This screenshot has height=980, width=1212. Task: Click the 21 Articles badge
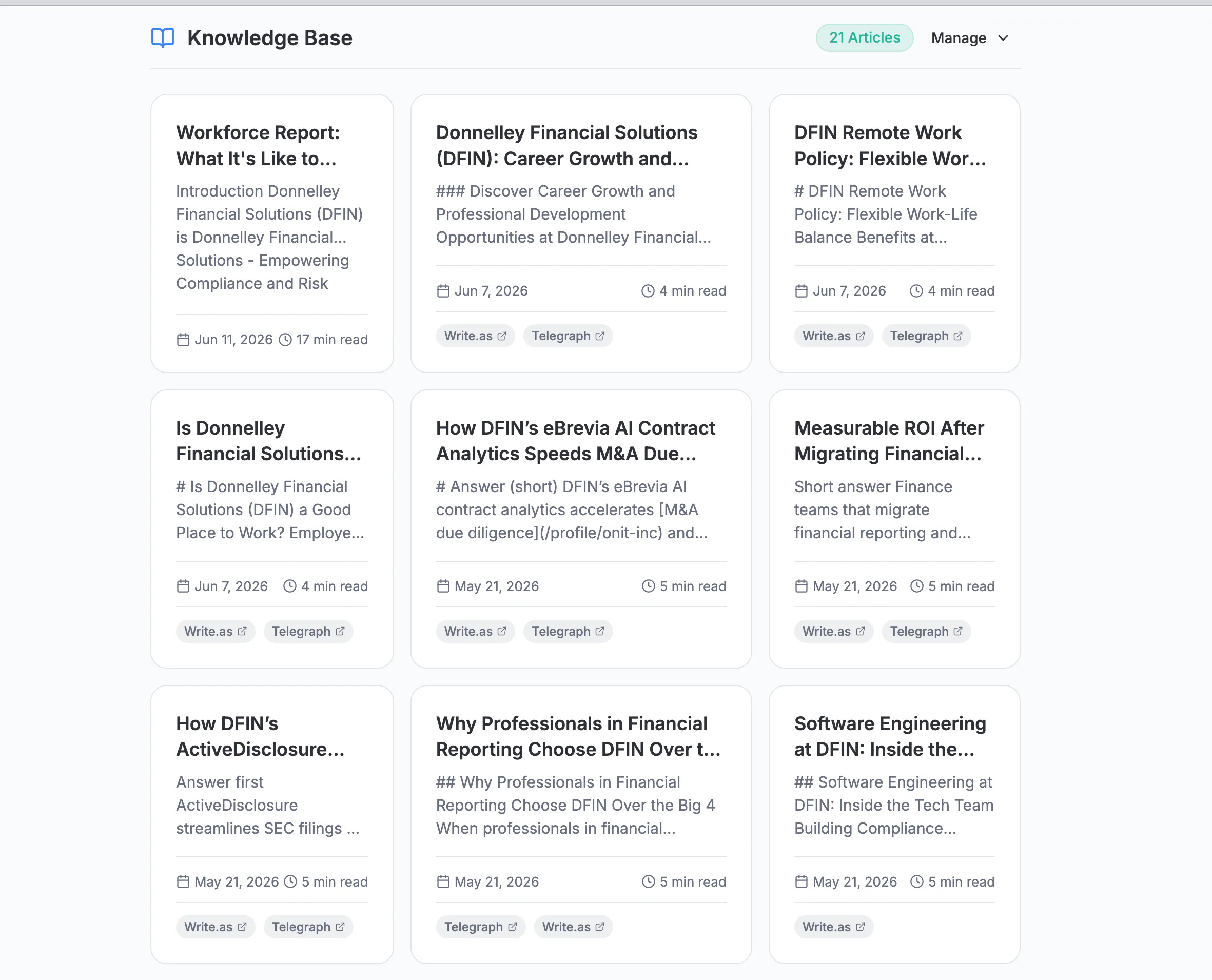(864, 38)
